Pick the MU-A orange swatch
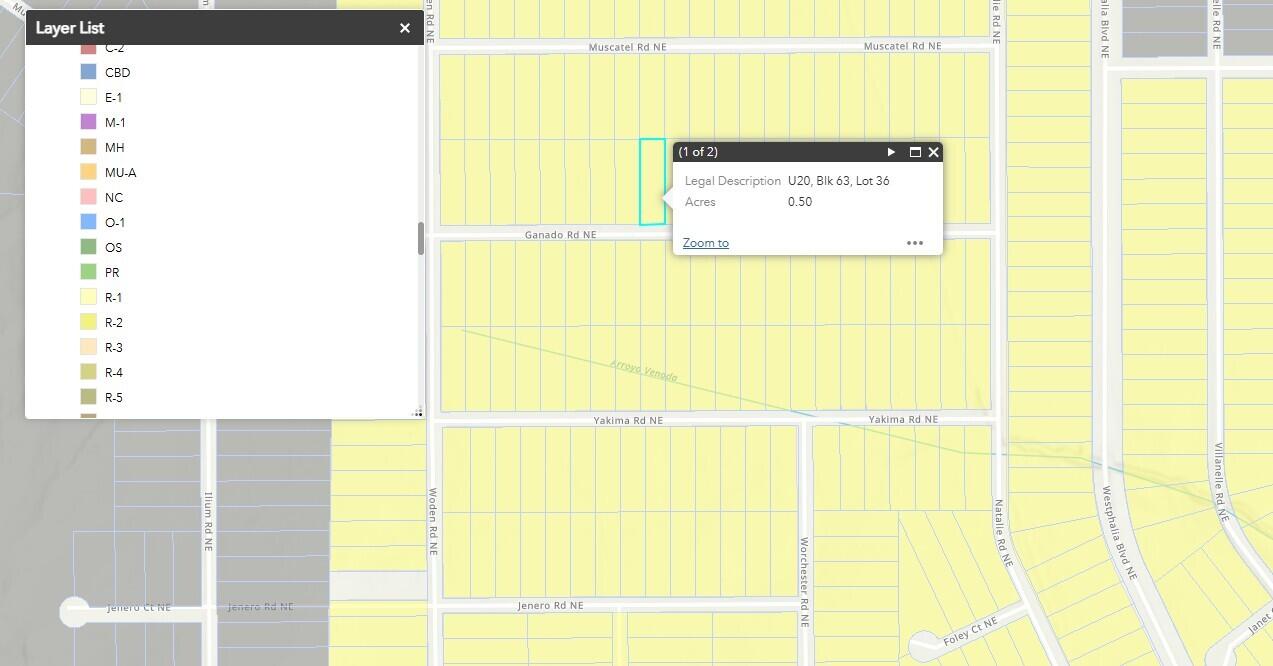The height and width of the screenshot is (666, 1273). (x=89, y=172)
